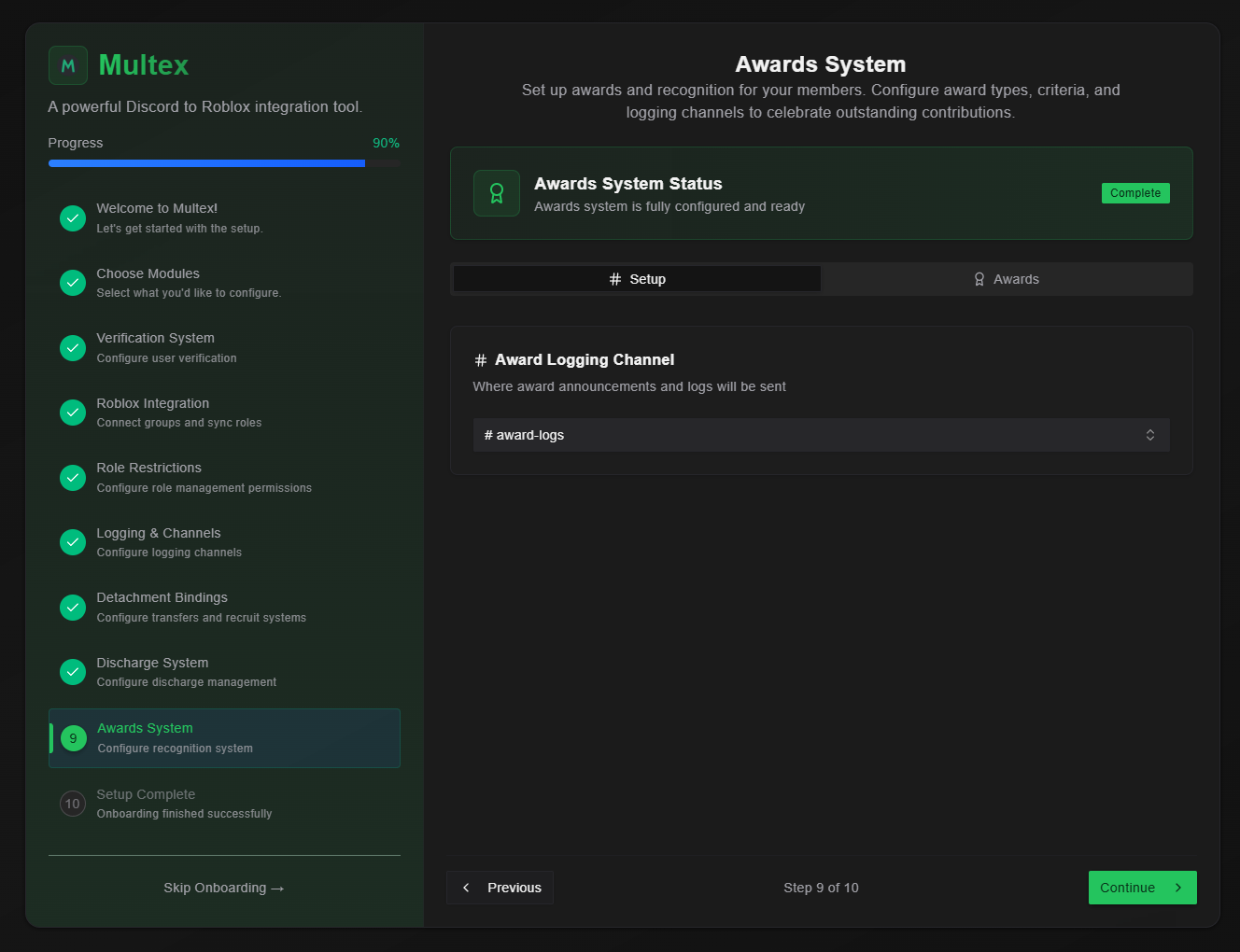1240x952 pixels.
Task: Click the Step 9 of 10 text
Action: (x=822, y=888)
